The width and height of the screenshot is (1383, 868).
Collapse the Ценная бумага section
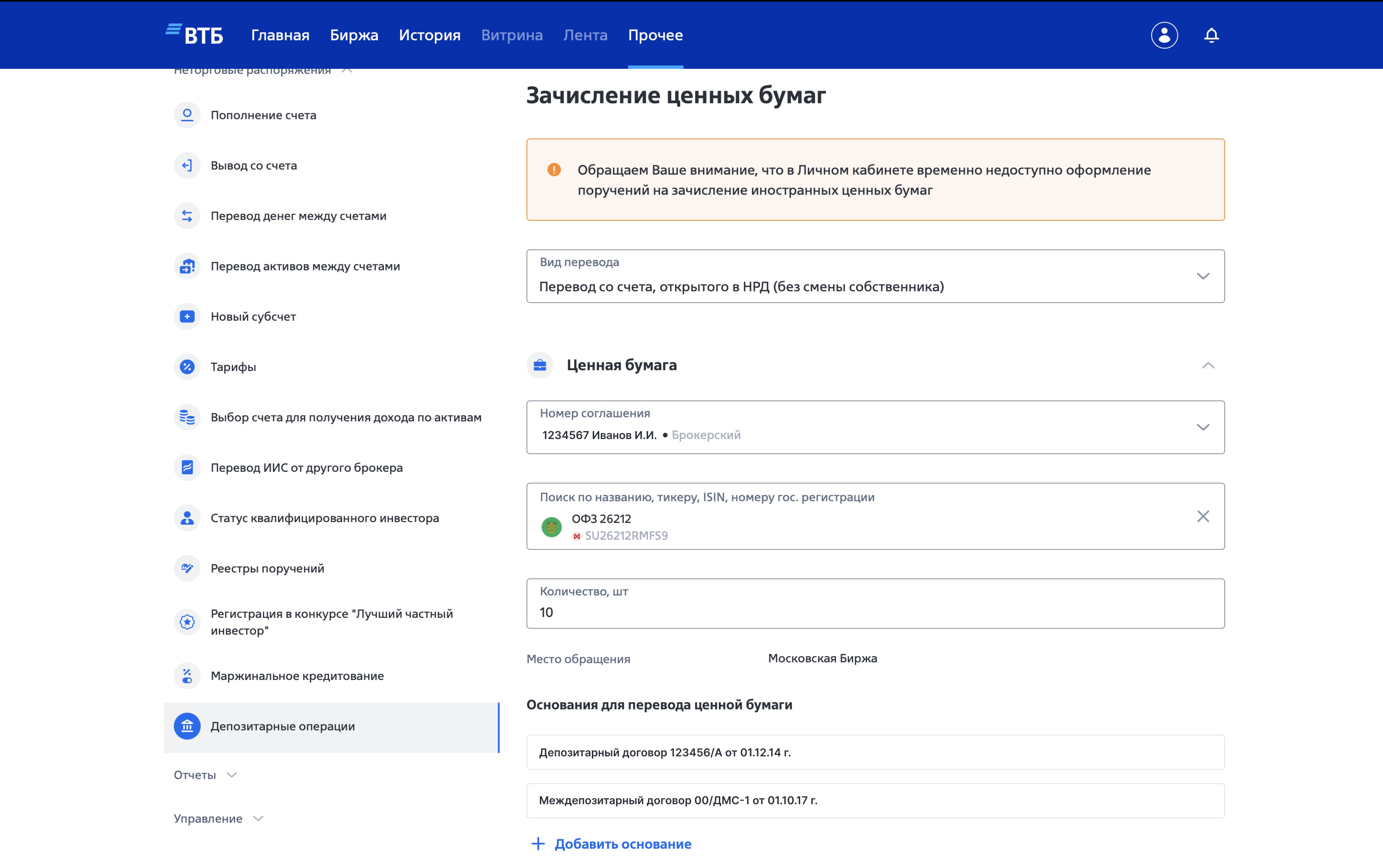pyautogui.click(x=1208, y=365)
